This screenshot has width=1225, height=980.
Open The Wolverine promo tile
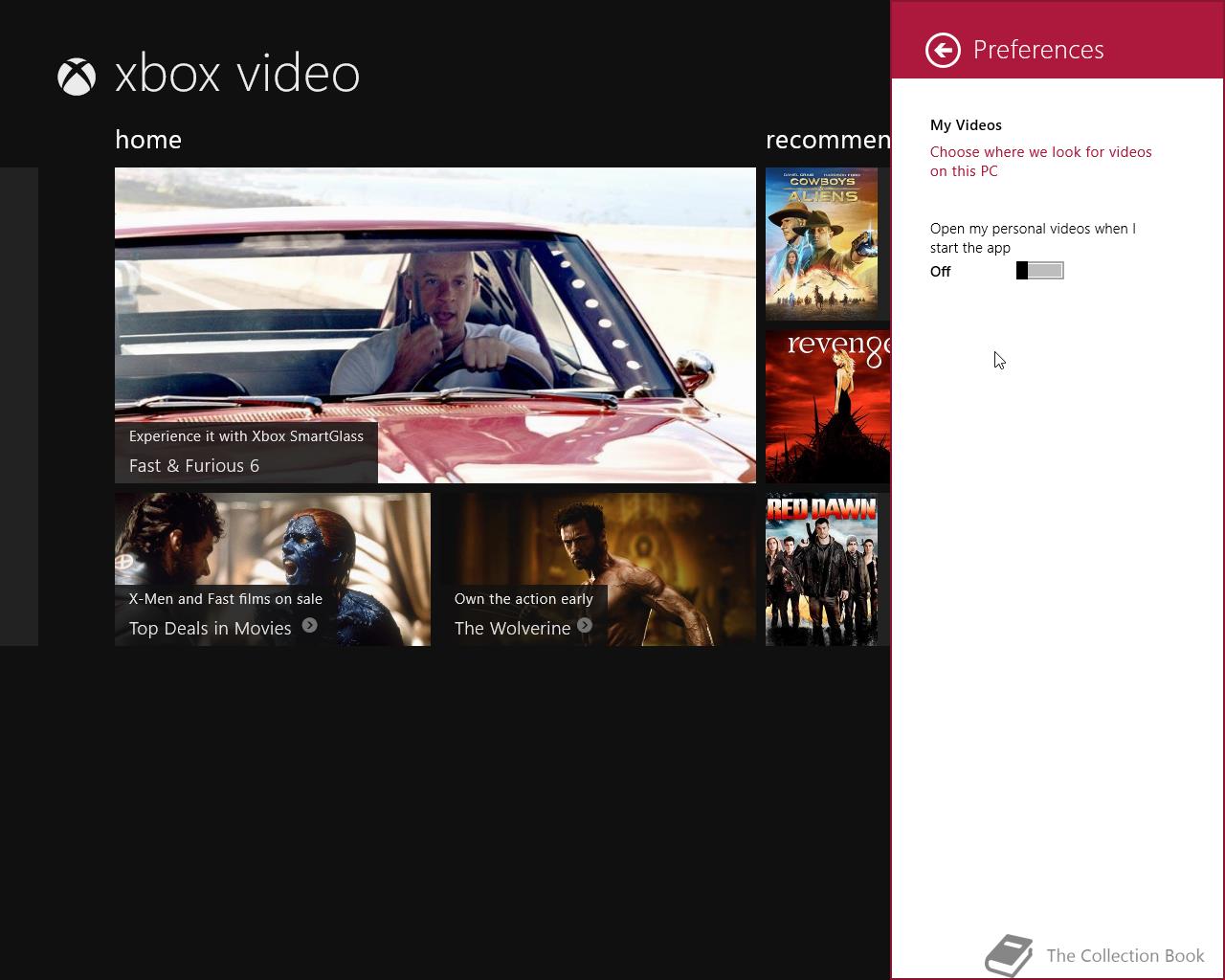(598, 569)
